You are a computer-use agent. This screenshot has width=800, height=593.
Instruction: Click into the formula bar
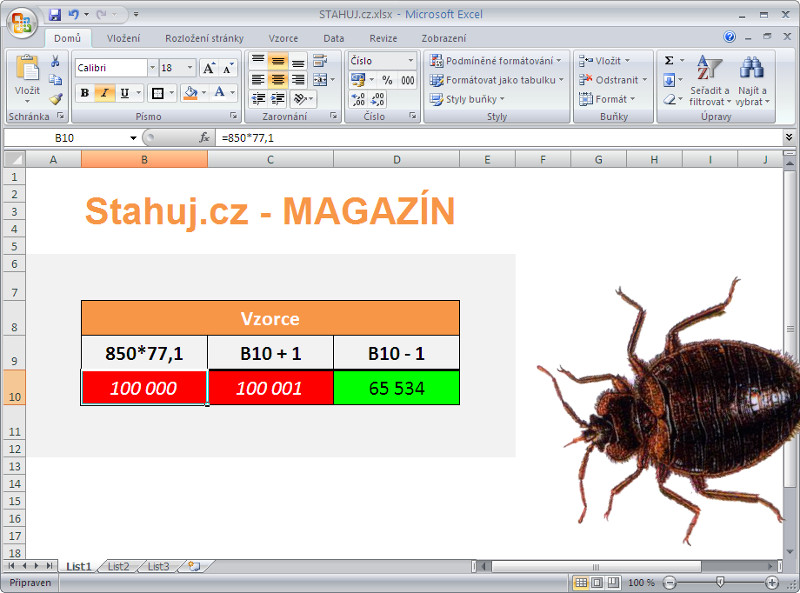500,138
